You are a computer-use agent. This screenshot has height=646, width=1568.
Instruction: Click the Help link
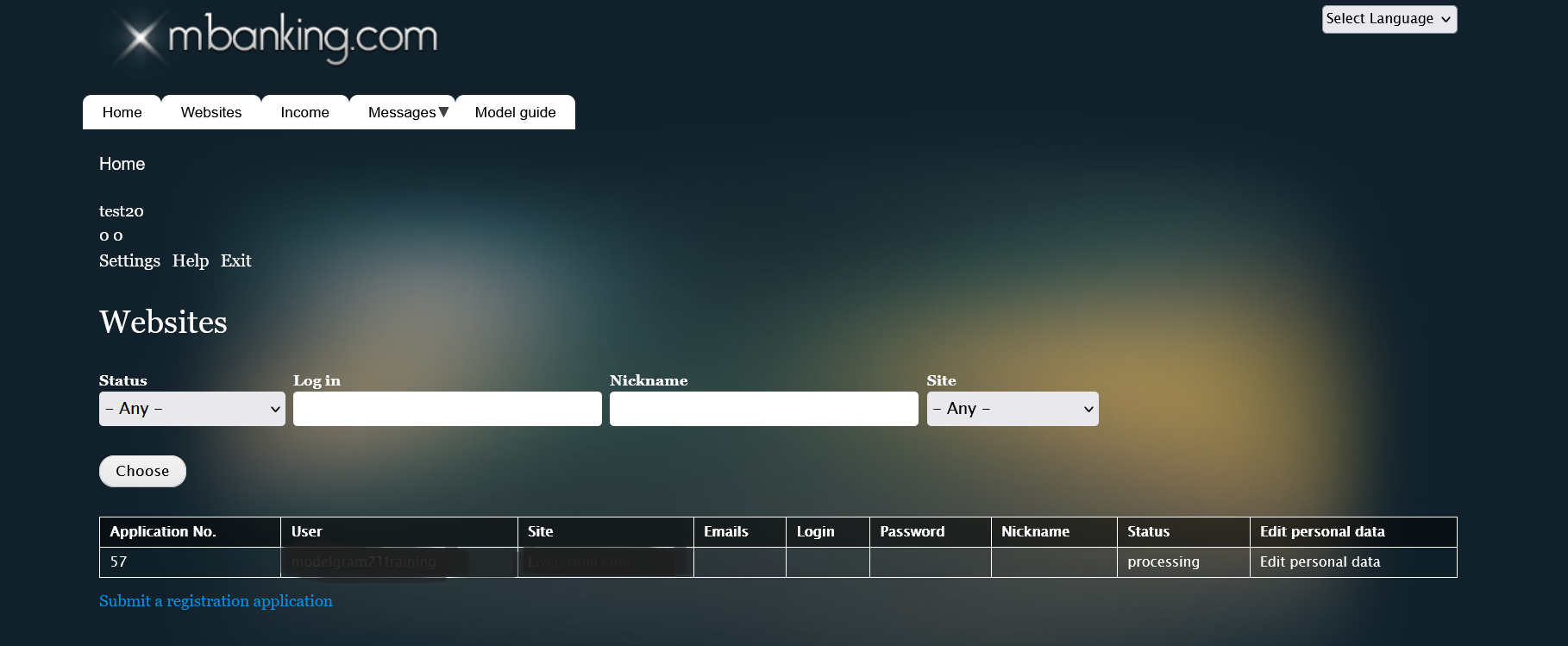tap(191, 260)
